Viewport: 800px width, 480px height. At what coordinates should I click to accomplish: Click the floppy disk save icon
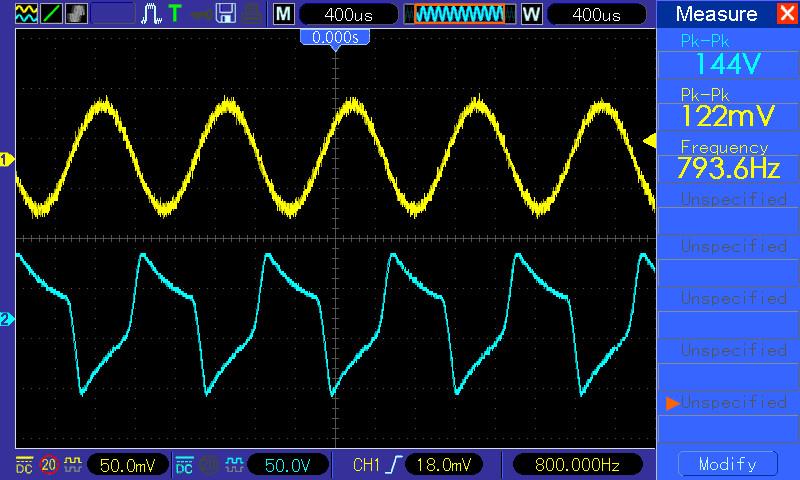227,14
